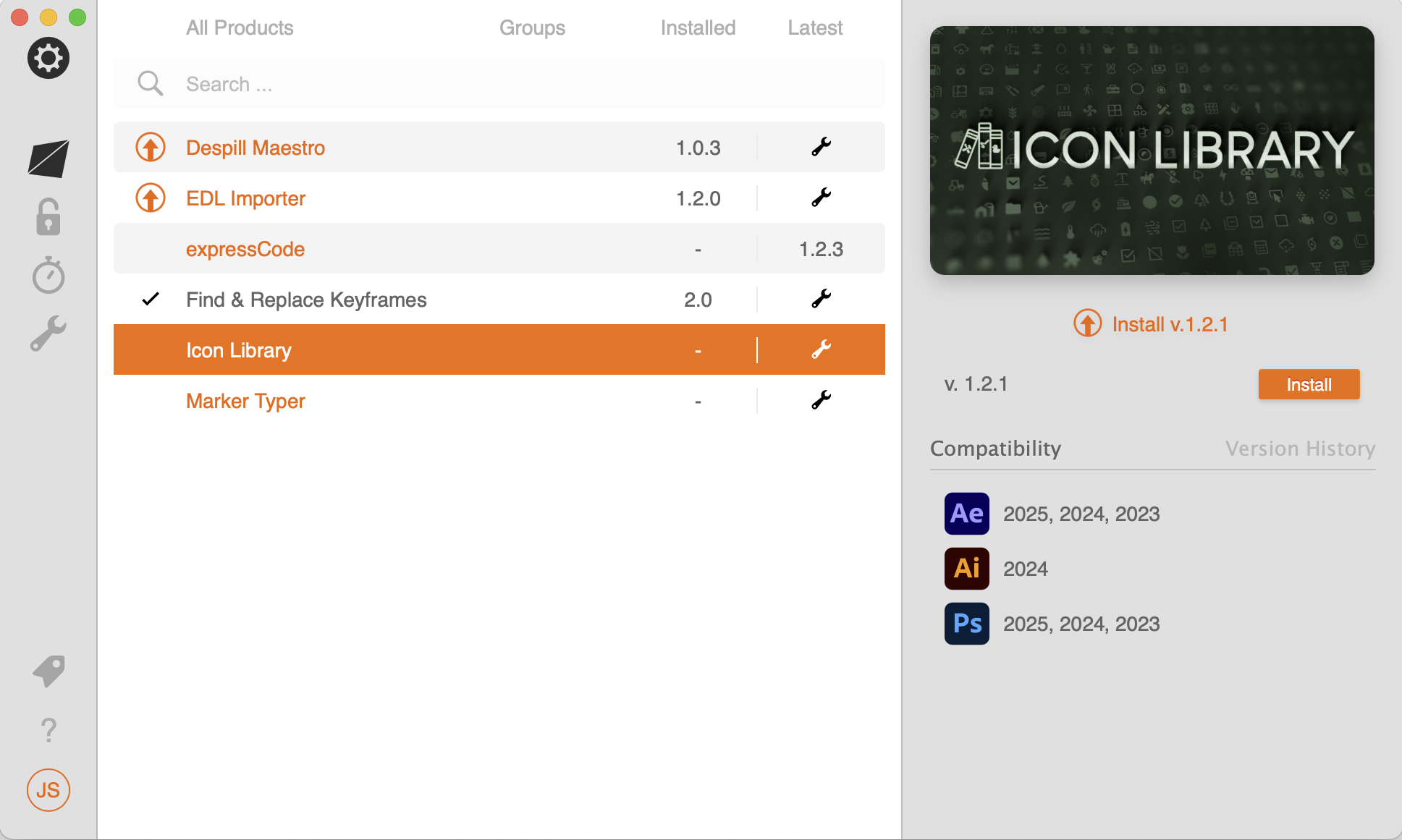Click installed version 2.0 for Find & Replace Keyframes
The width and height of the screenshot is (1402, 840).
click(x=698, y=300)
